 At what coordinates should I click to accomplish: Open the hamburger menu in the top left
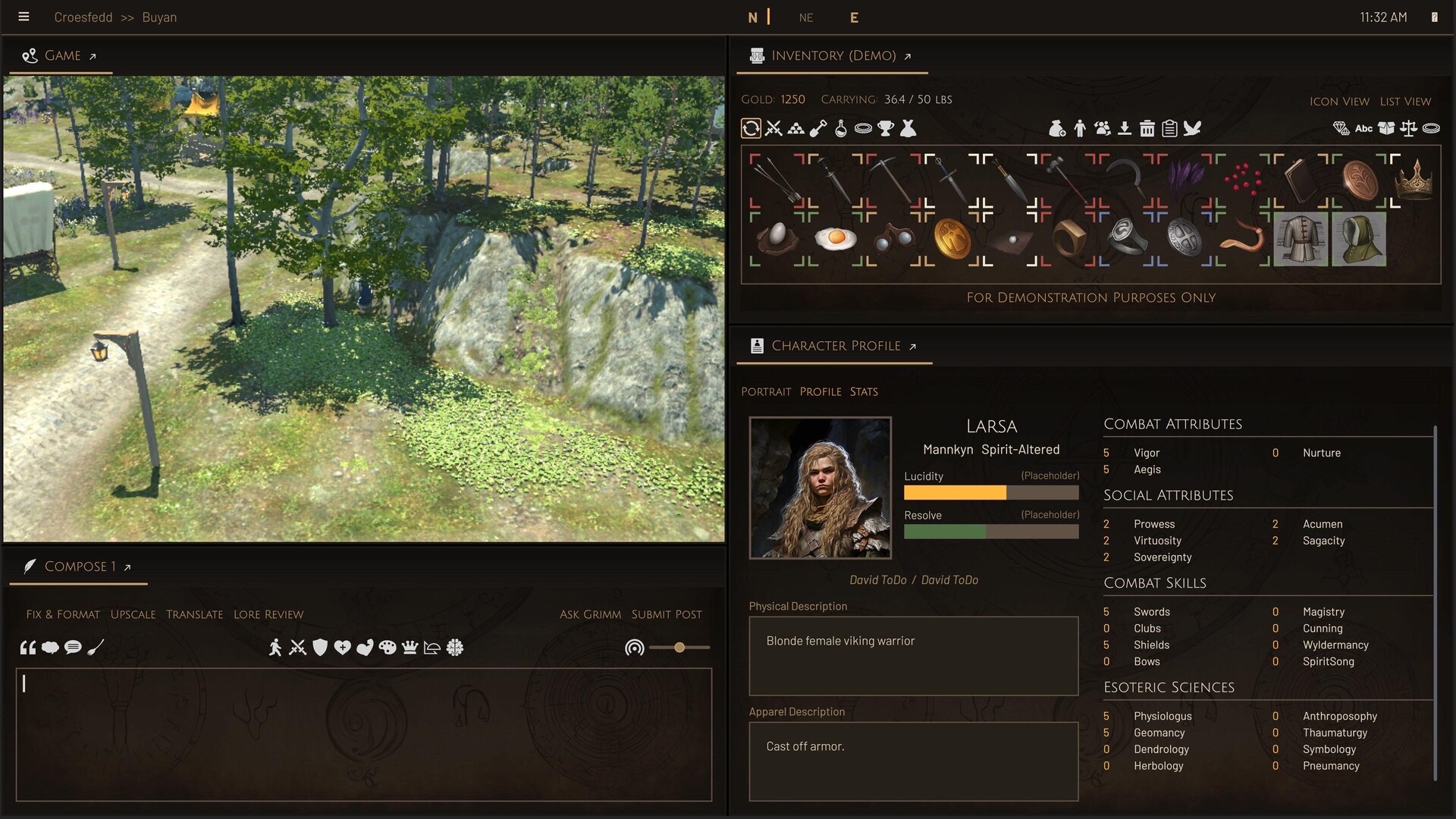click(x=24, y=16)
